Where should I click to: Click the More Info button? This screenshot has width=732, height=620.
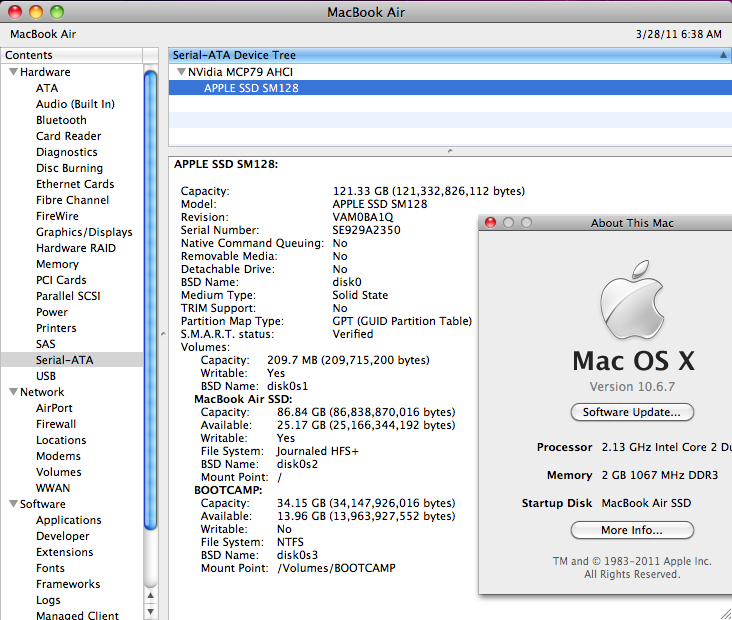point(632,530)
